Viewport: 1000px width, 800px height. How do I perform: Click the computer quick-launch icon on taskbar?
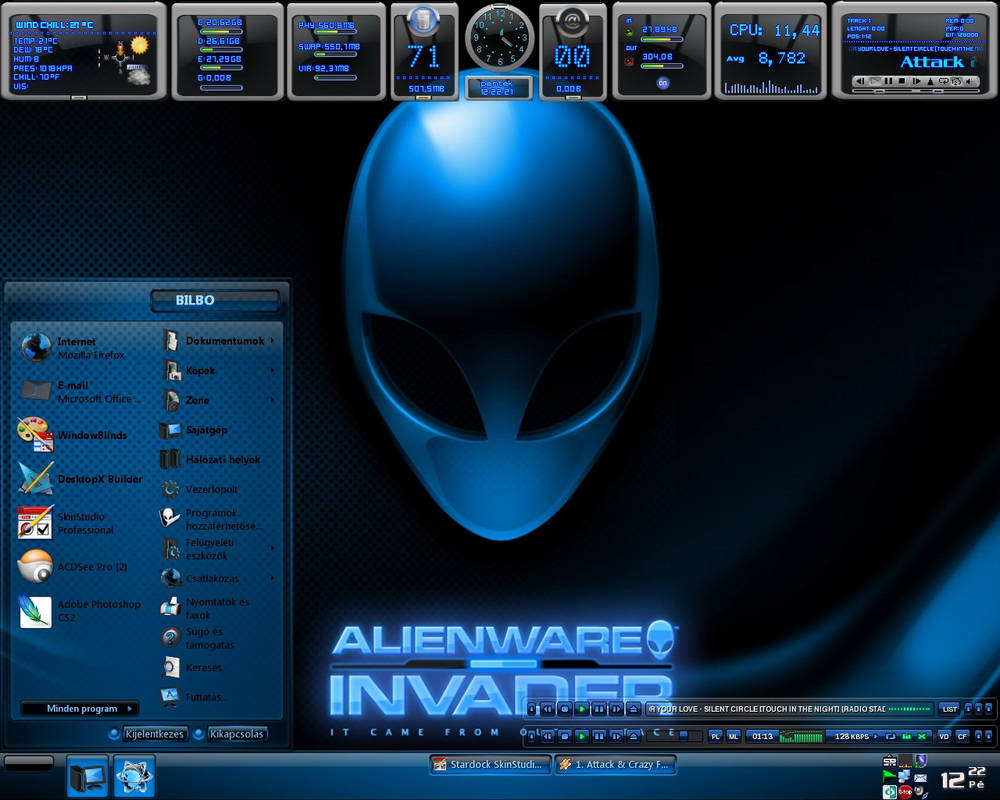click(87, 775)
